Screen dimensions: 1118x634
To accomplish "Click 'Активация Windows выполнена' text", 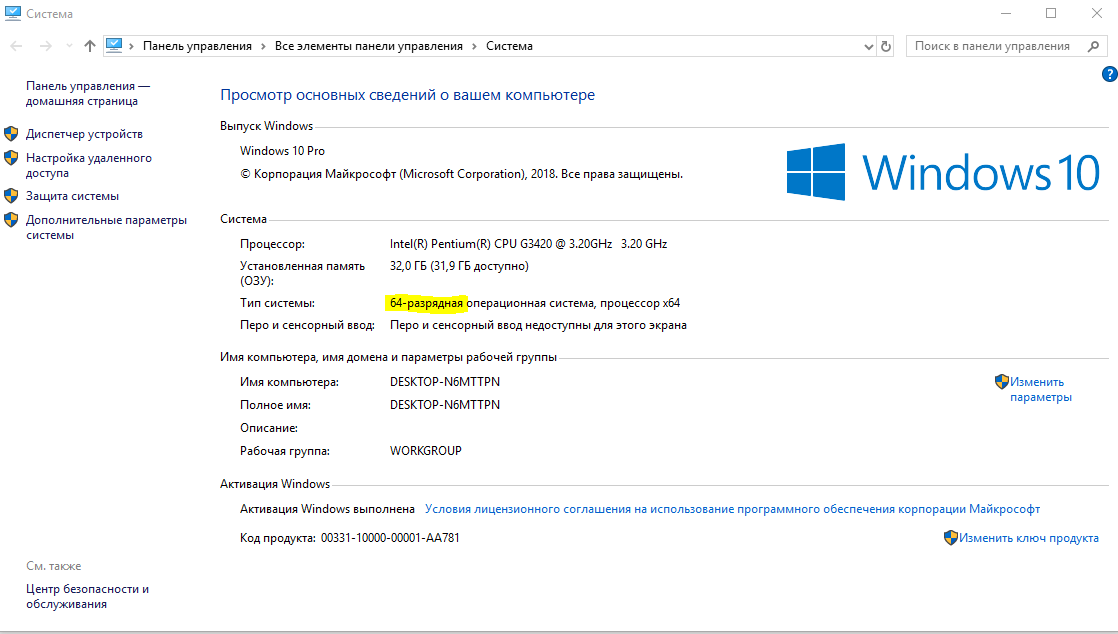I will (x=327, y=509).
